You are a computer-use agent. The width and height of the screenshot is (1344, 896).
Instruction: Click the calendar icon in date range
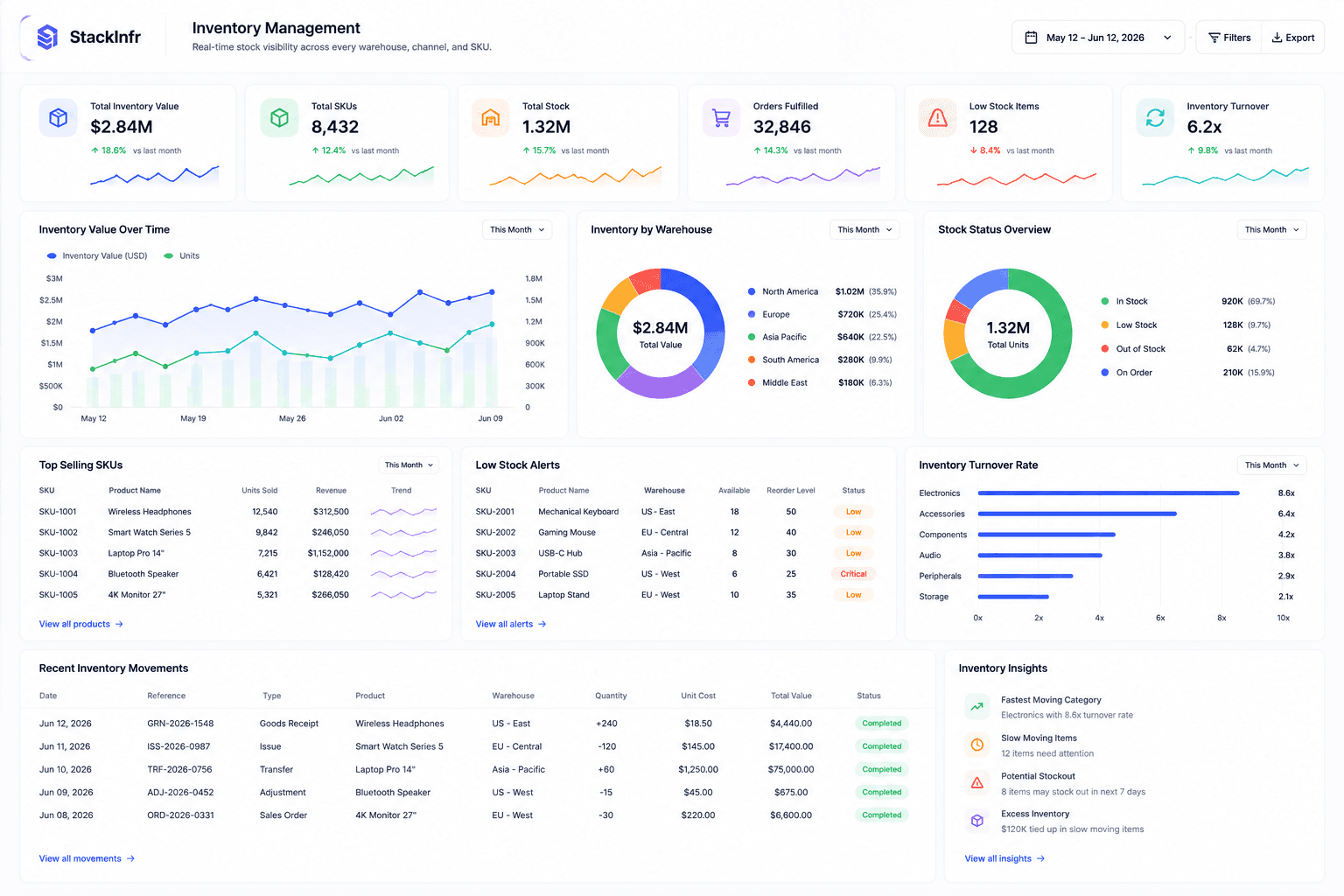[1031, 38]
